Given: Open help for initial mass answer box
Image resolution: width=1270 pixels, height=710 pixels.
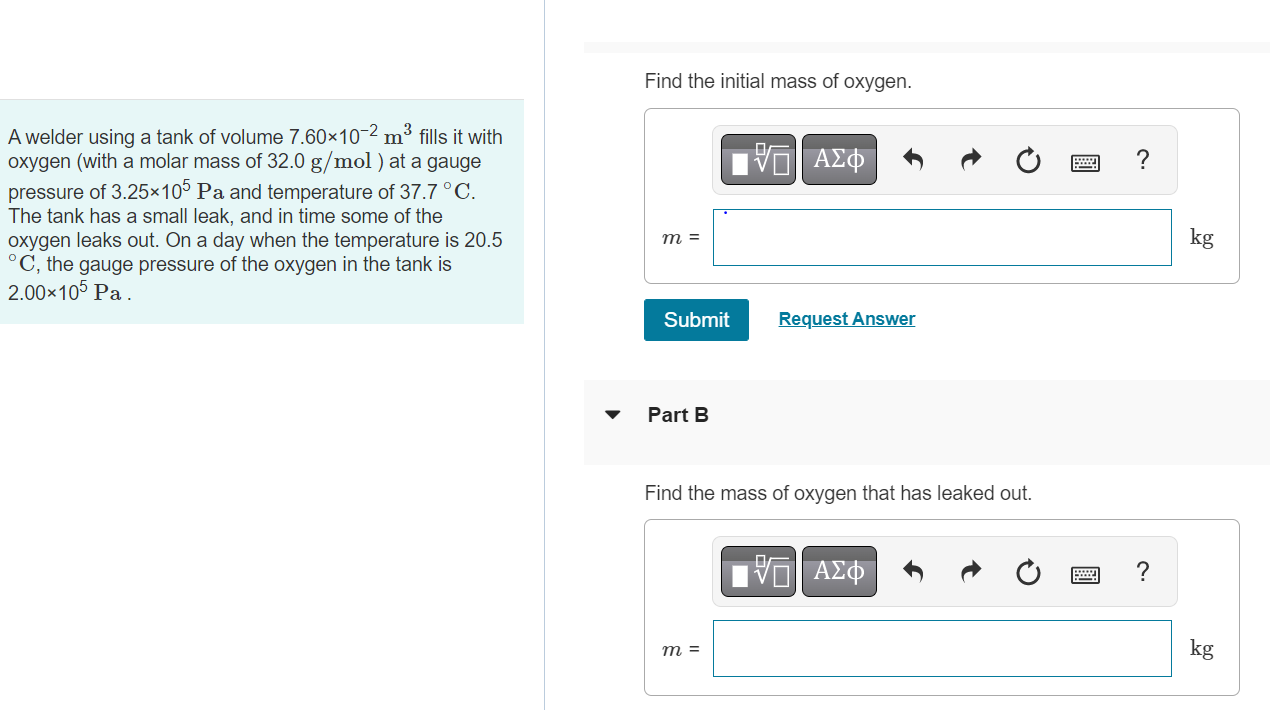Looking at the screenshot, I should click(x=1143, y=160).
